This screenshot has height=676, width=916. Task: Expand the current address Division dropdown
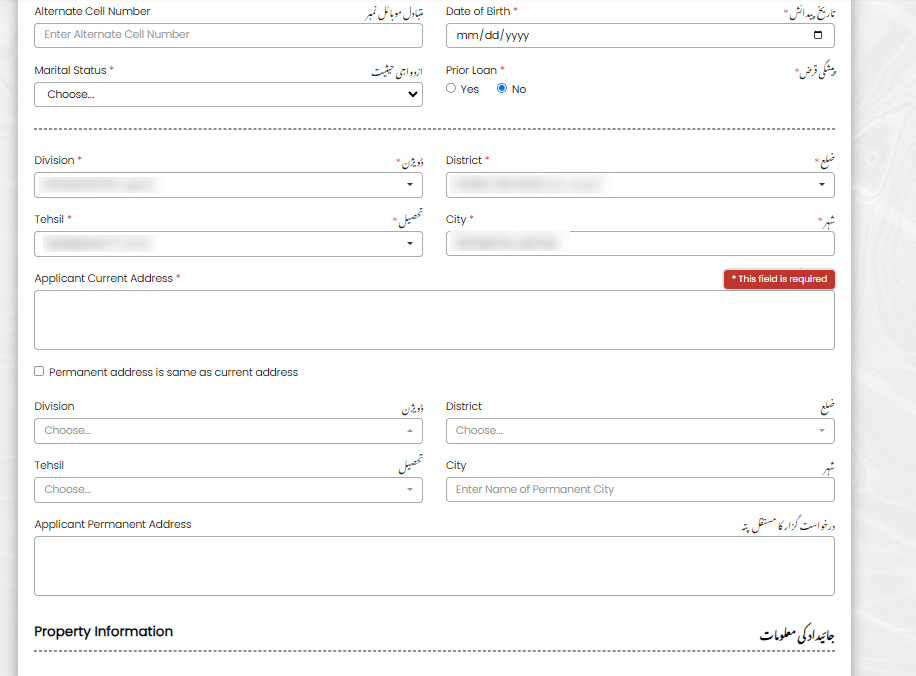(x=228, y=185)
